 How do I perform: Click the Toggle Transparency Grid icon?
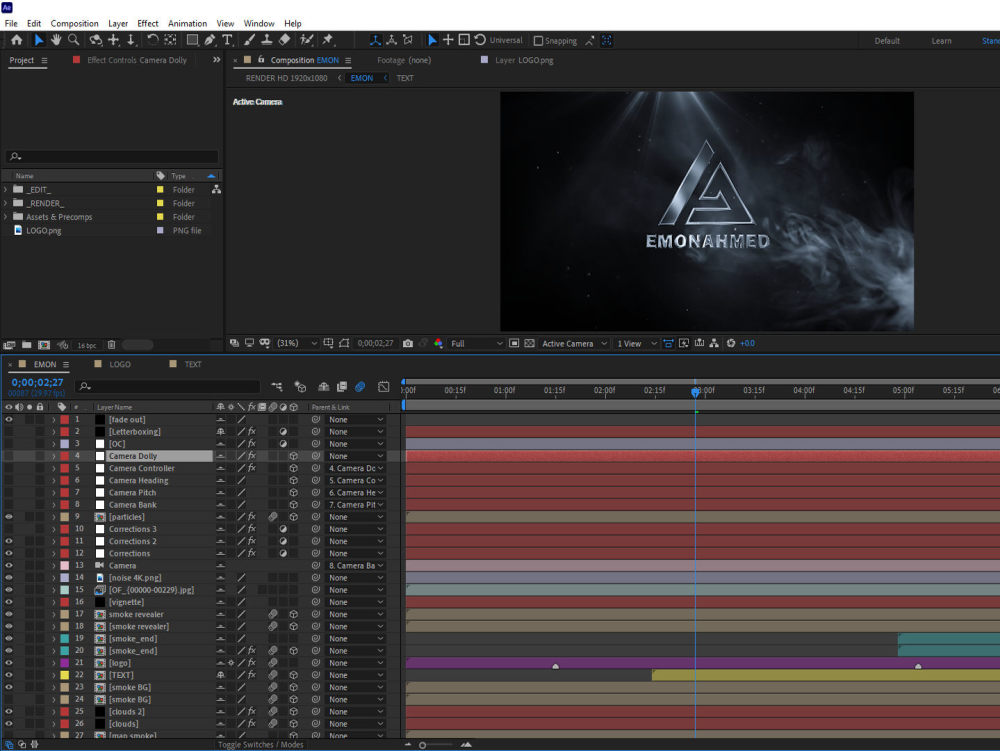(x=529, y=344)
